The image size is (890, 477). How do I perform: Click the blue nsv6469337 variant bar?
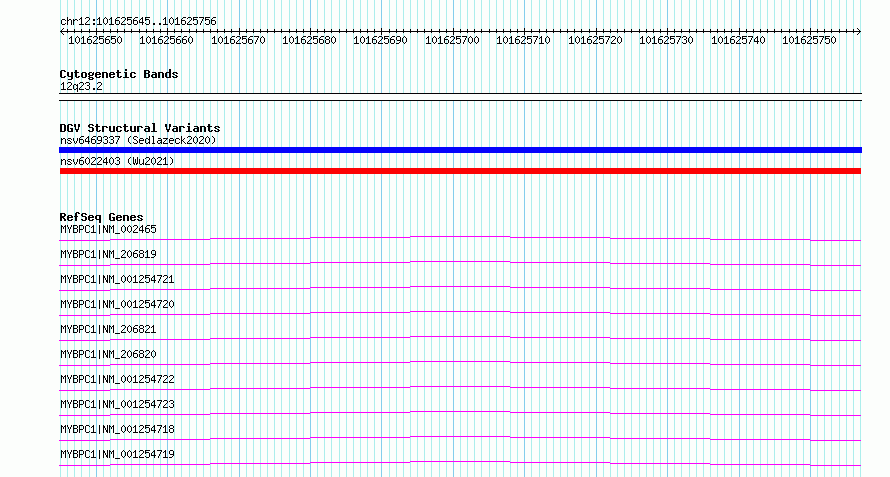(x=460, y=150)
